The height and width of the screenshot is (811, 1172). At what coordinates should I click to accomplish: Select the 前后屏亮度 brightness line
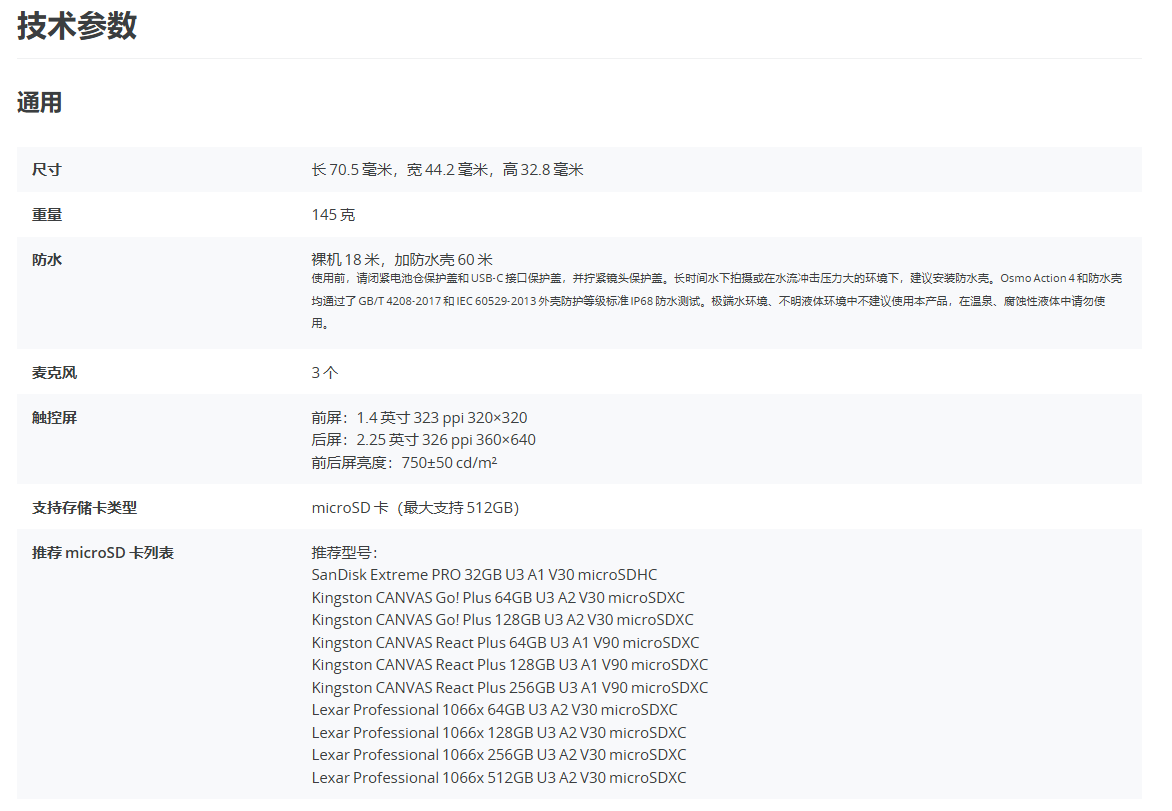(404, 463)
